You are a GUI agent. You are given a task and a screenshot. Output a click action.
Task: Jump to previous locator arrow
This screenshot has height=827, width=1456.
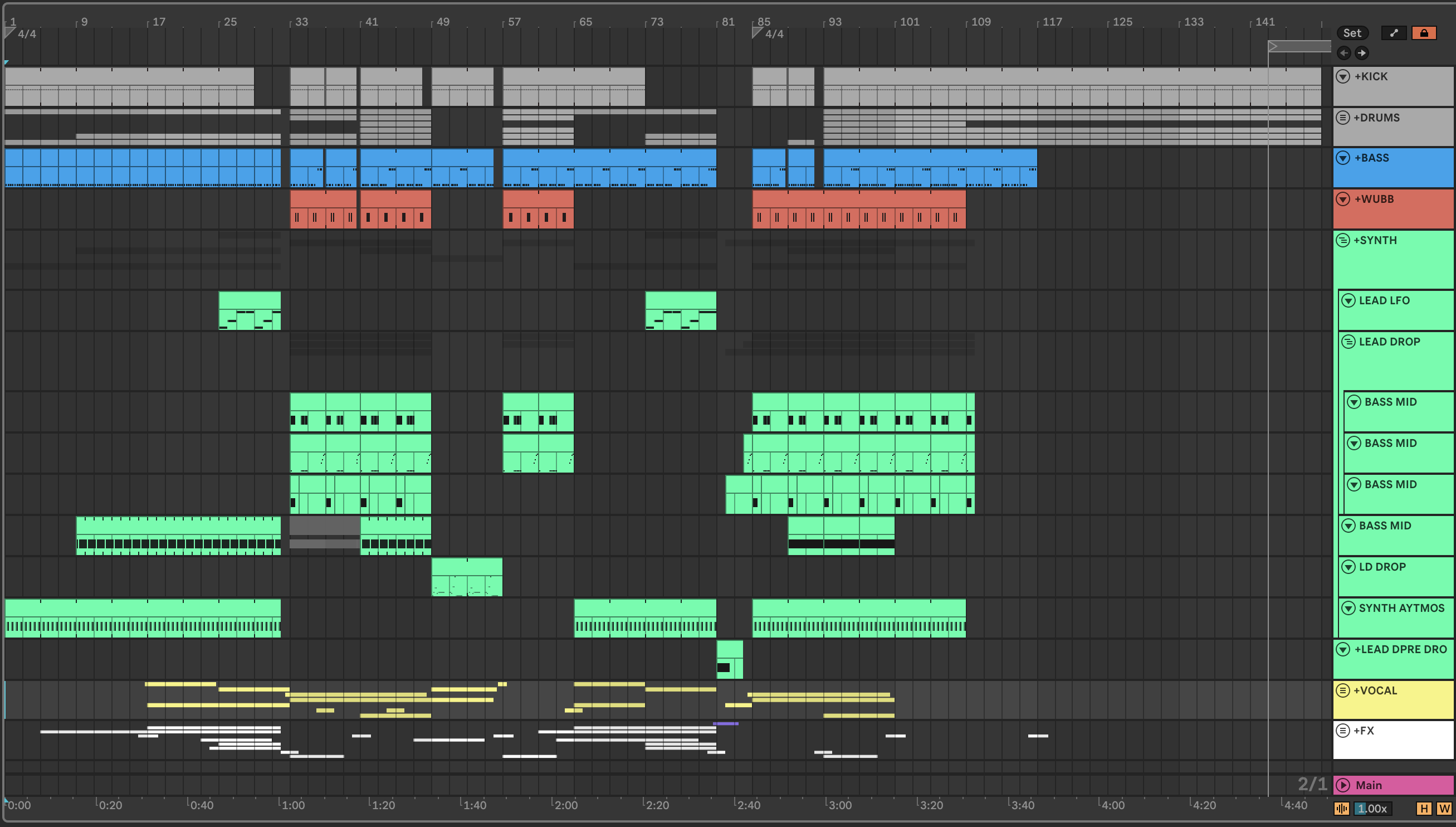pos(1343,53)
